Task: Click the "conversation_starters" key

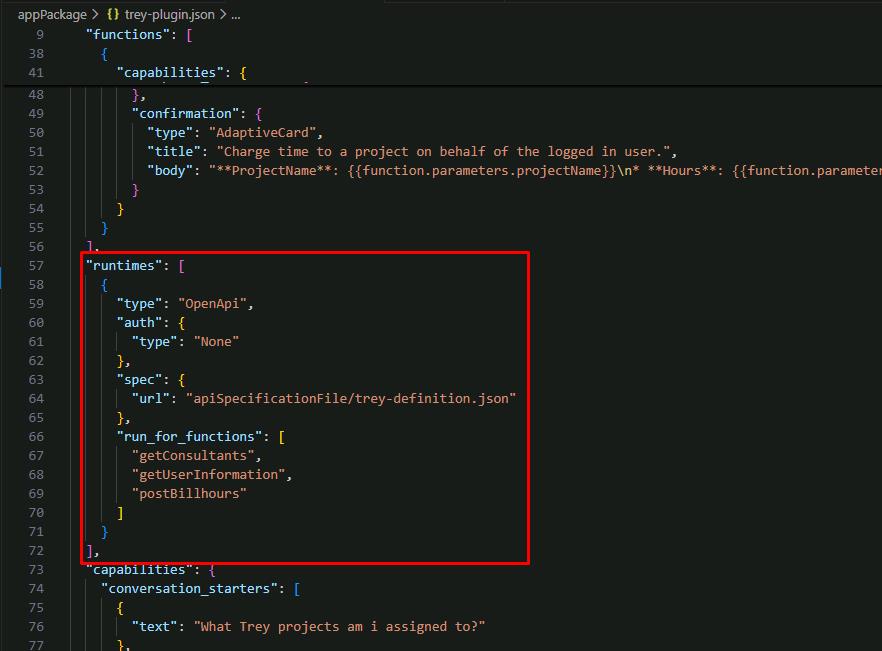Action: tap(189, 589)
